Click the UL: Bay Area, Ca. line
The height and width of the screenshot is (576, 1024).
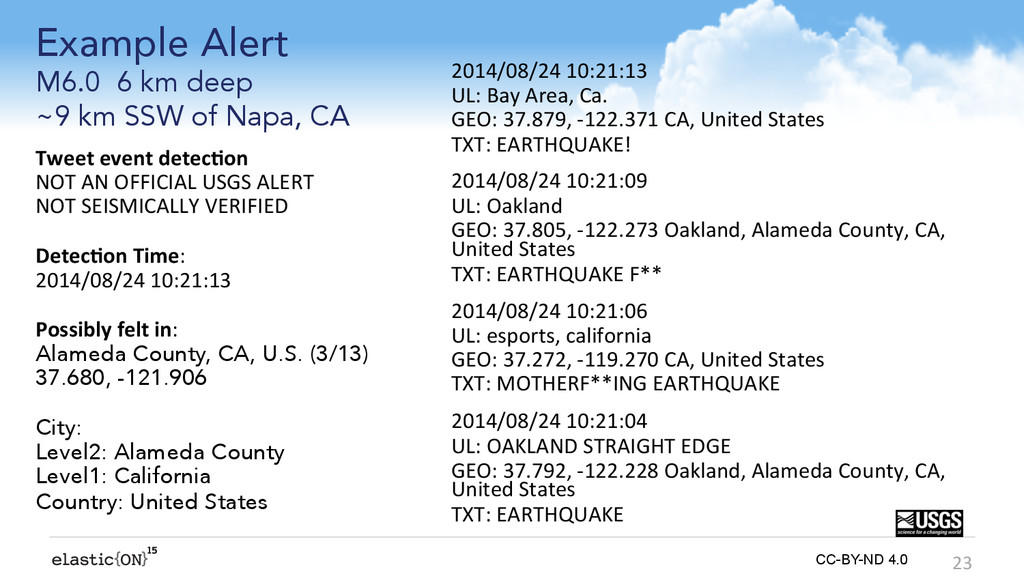click(529, 95)
